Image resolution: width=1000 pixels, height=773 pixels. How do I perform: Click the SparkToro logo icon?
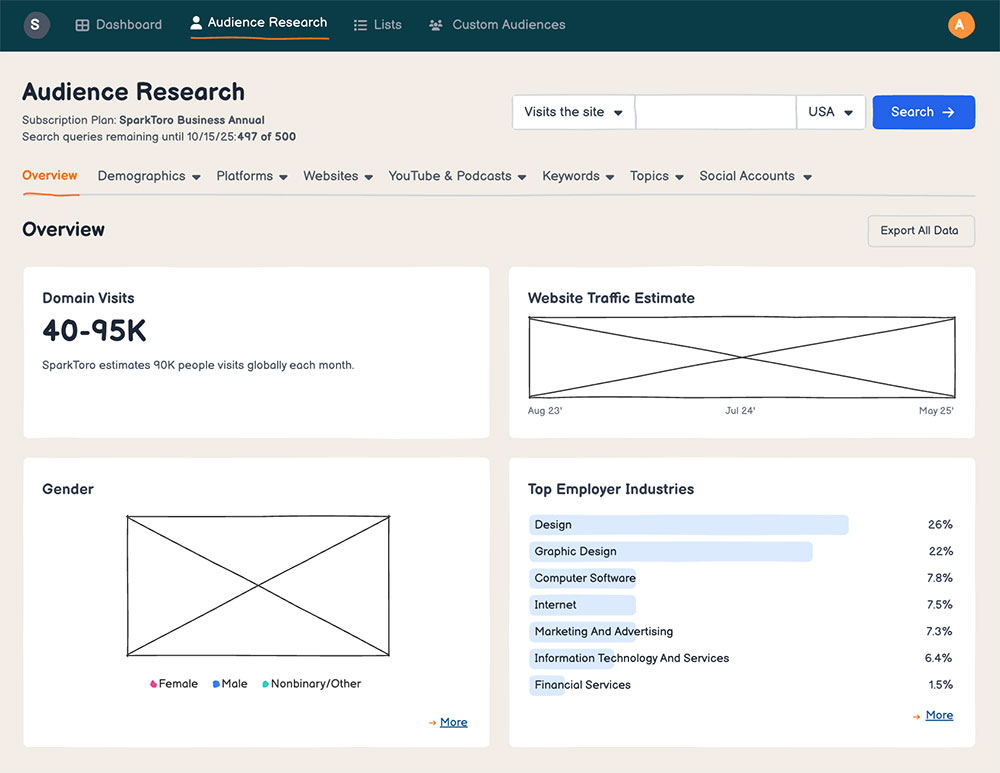click(x=36, y=24)
